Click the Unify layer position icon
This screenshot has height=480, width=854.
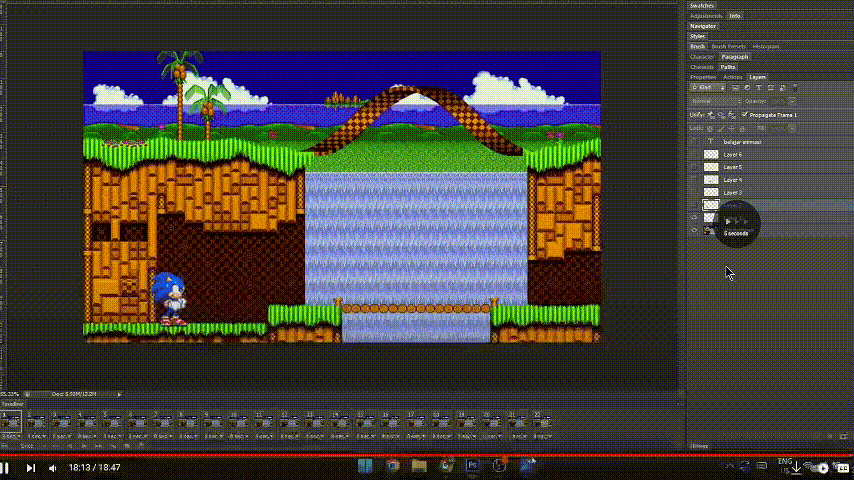click(710, 115)
